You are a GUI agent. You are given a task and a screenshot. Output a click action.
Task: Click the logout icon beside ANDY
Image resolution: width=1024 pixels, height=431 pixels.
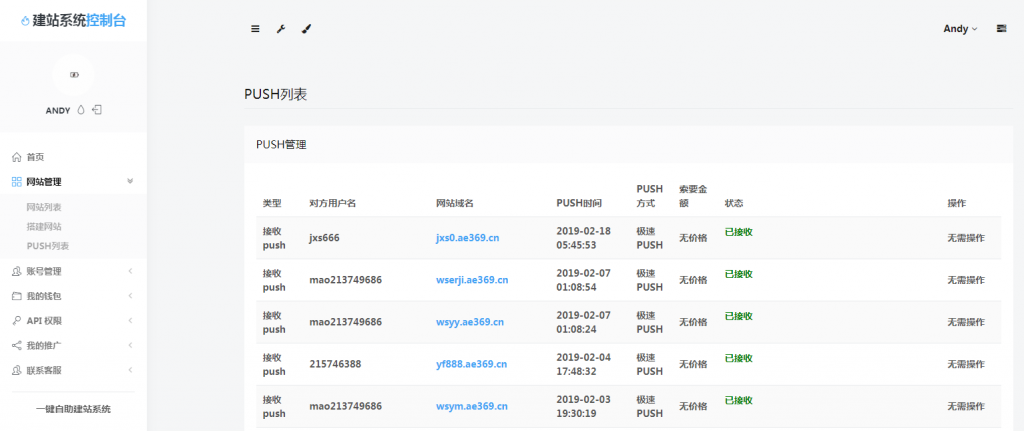point(97,110)
